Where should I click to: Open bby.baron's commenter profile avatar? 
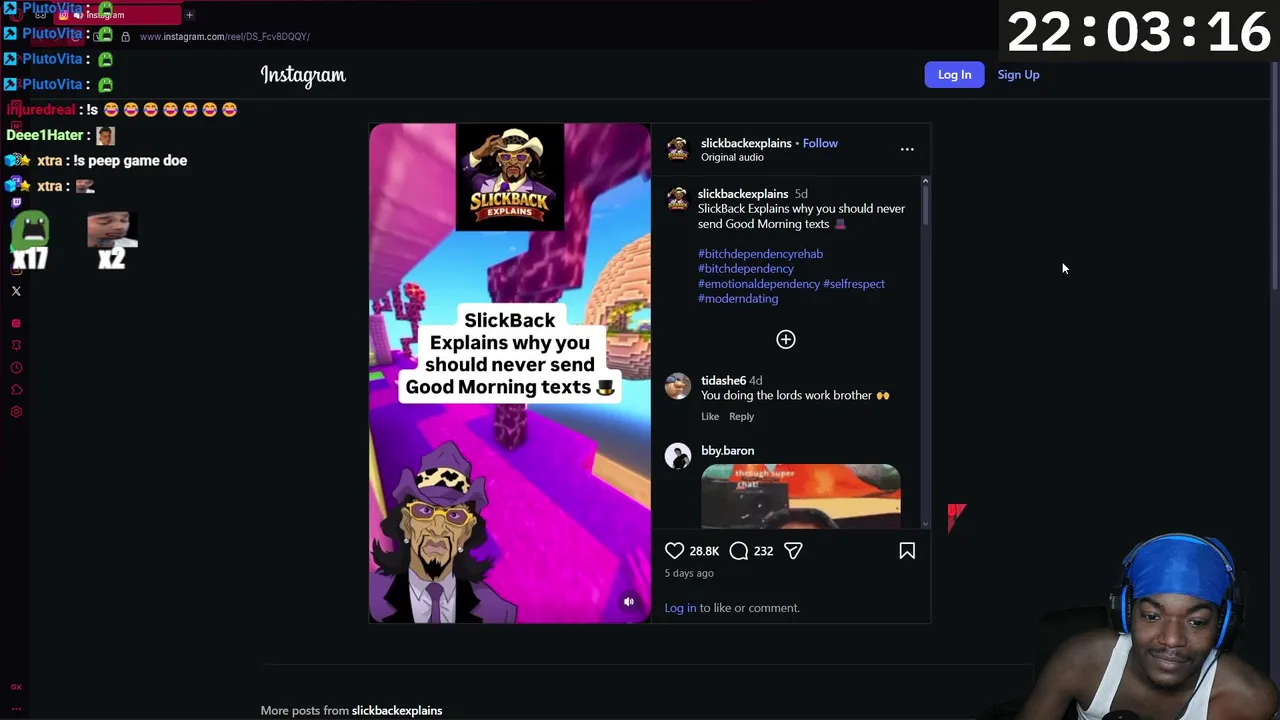pos(678,456)
